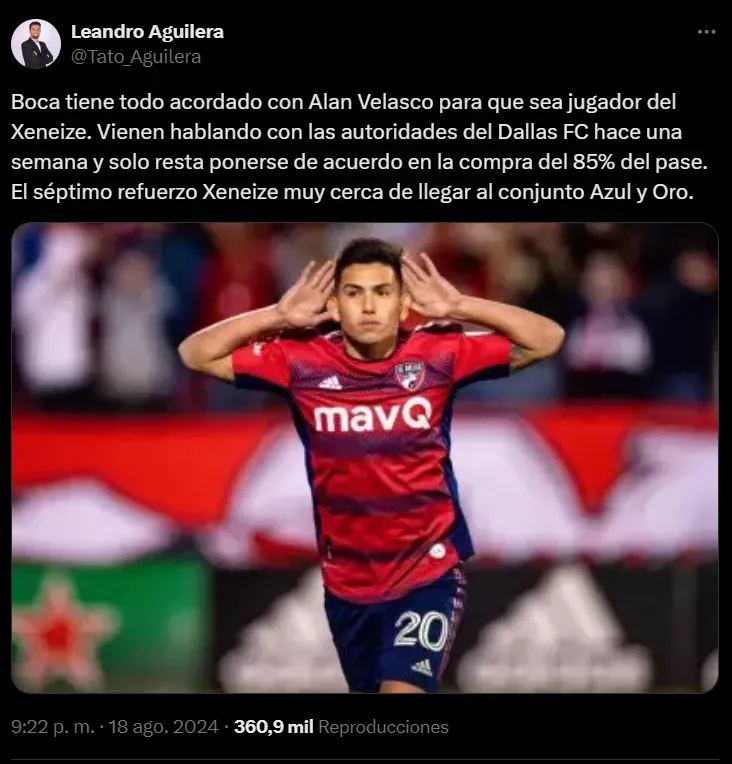
Task: Click the 18 ago. 2024 date
Action: [163, 726]
